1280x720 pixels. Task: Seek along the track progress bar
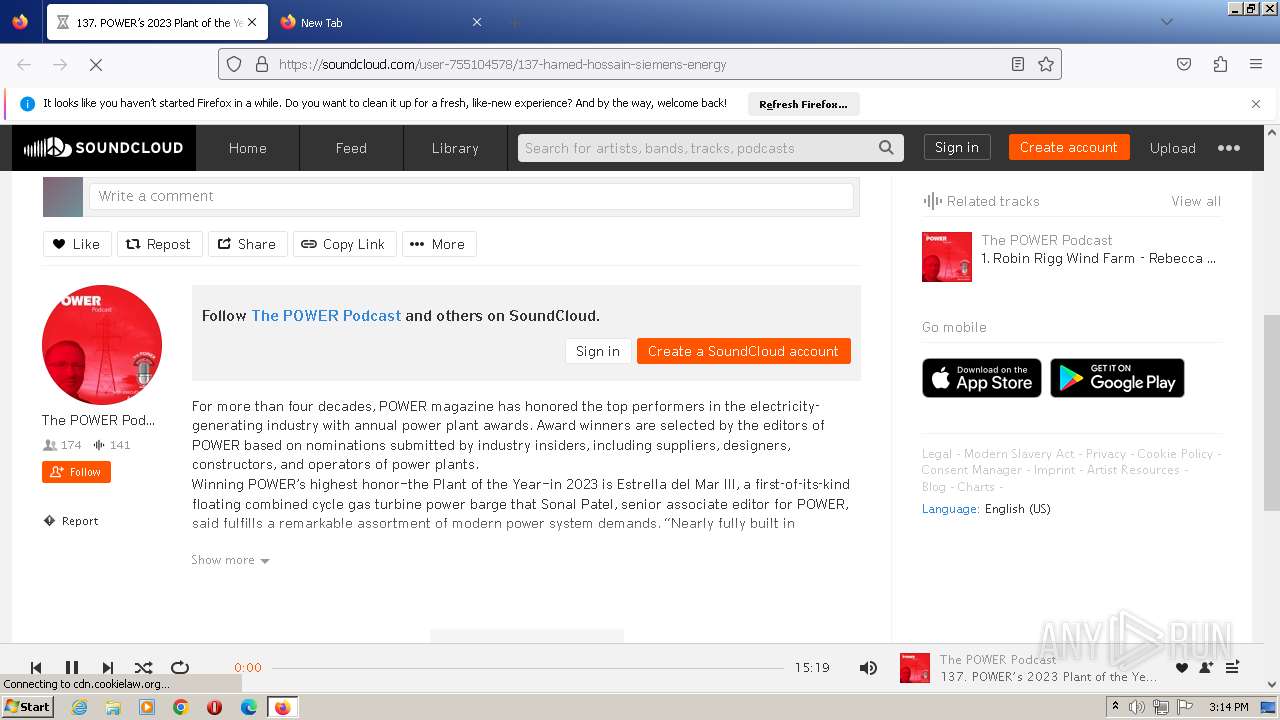528,668
